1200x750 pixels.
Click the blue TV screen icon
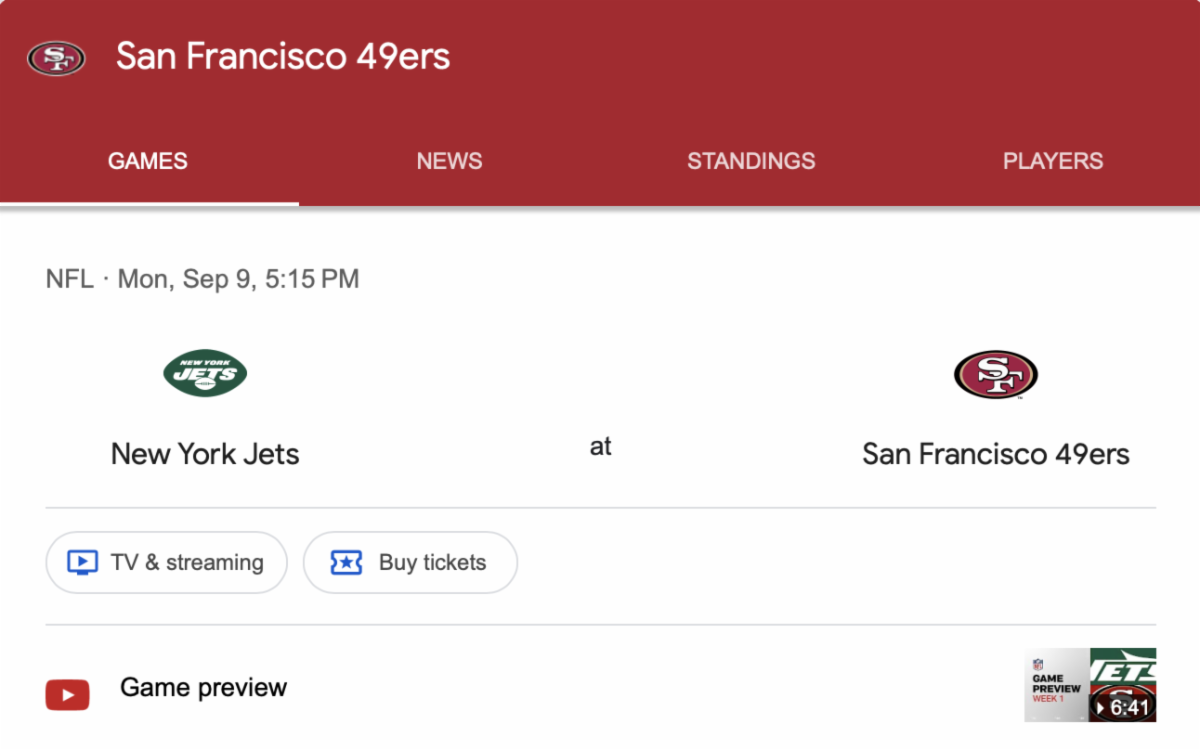click(x=82, y=563)
